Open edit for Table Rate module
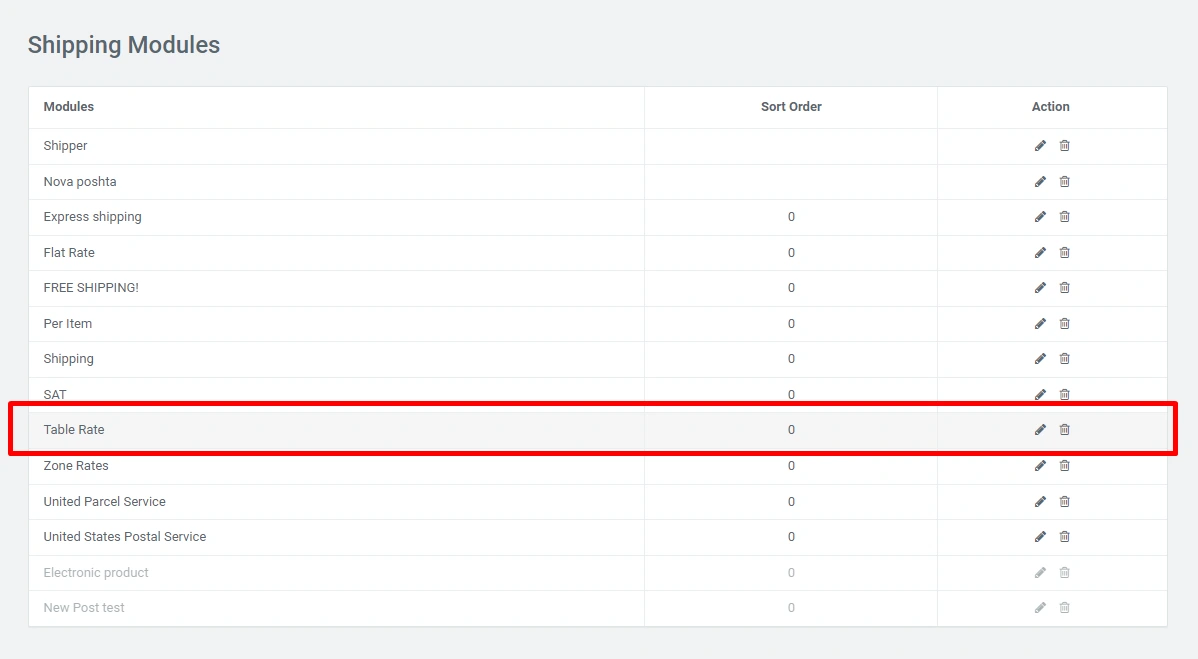This screenshot has height=659, width=1198. (1040, 430)
